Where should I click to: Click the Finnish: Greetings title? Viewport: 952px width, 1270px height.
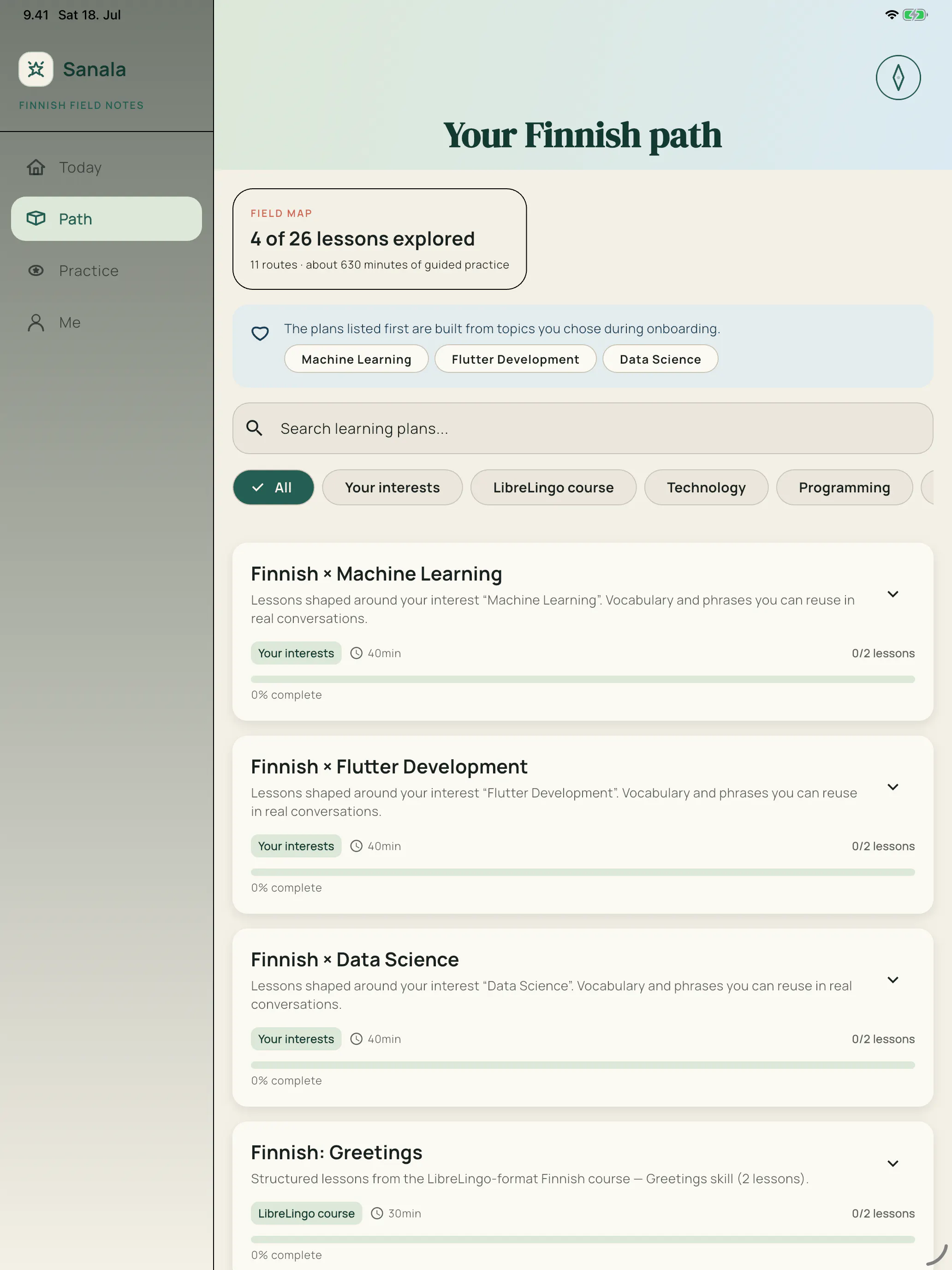pos(336,1152)
